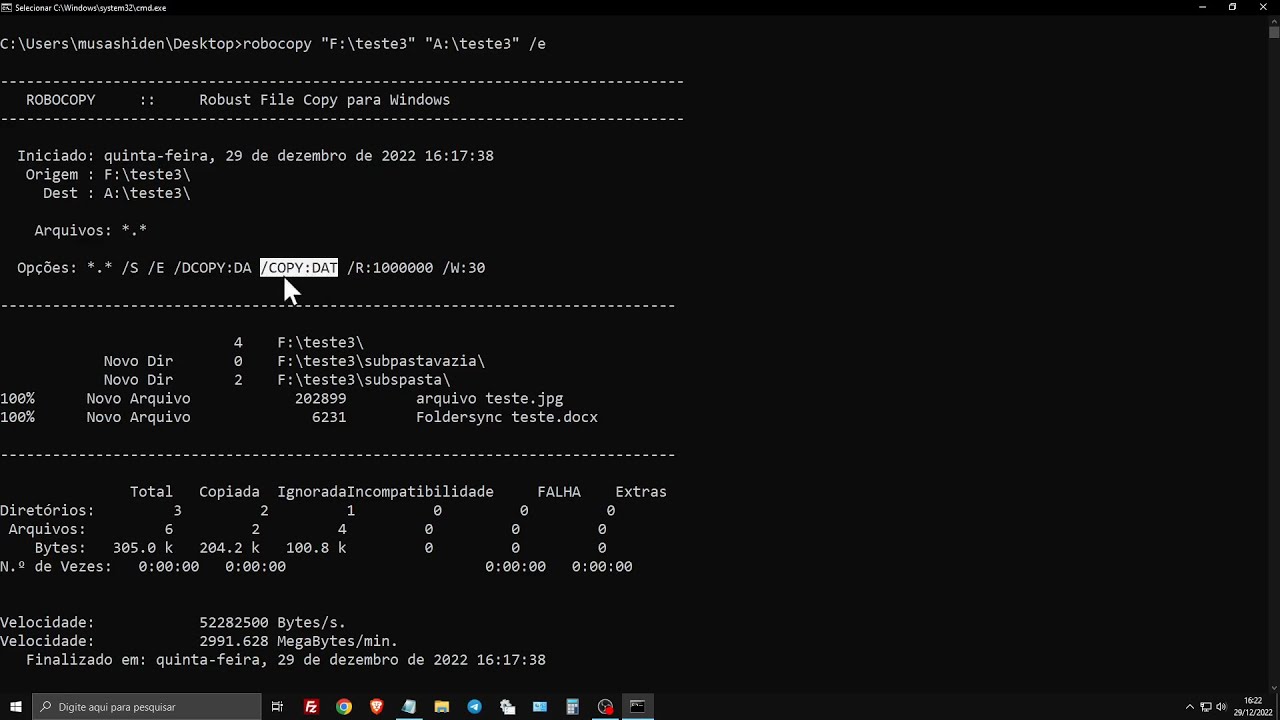Click the scrollbar down arrow
Viewport: 1280px width, 720px height.
pyautogui.click(x=1274, y=688)
